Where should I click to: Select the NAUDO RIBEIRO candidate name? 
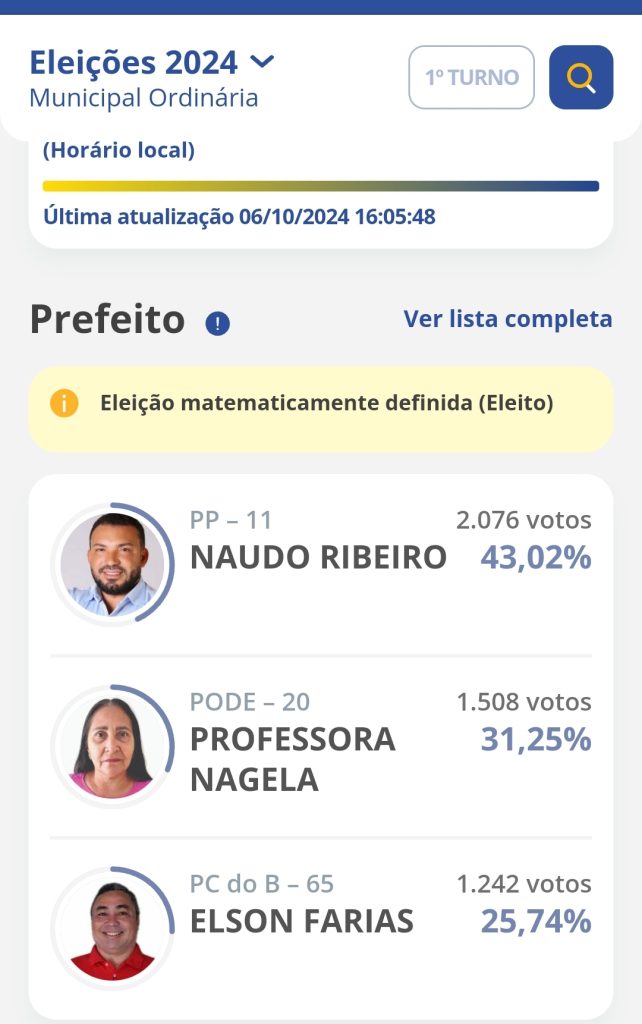click(x=318, y=558)
